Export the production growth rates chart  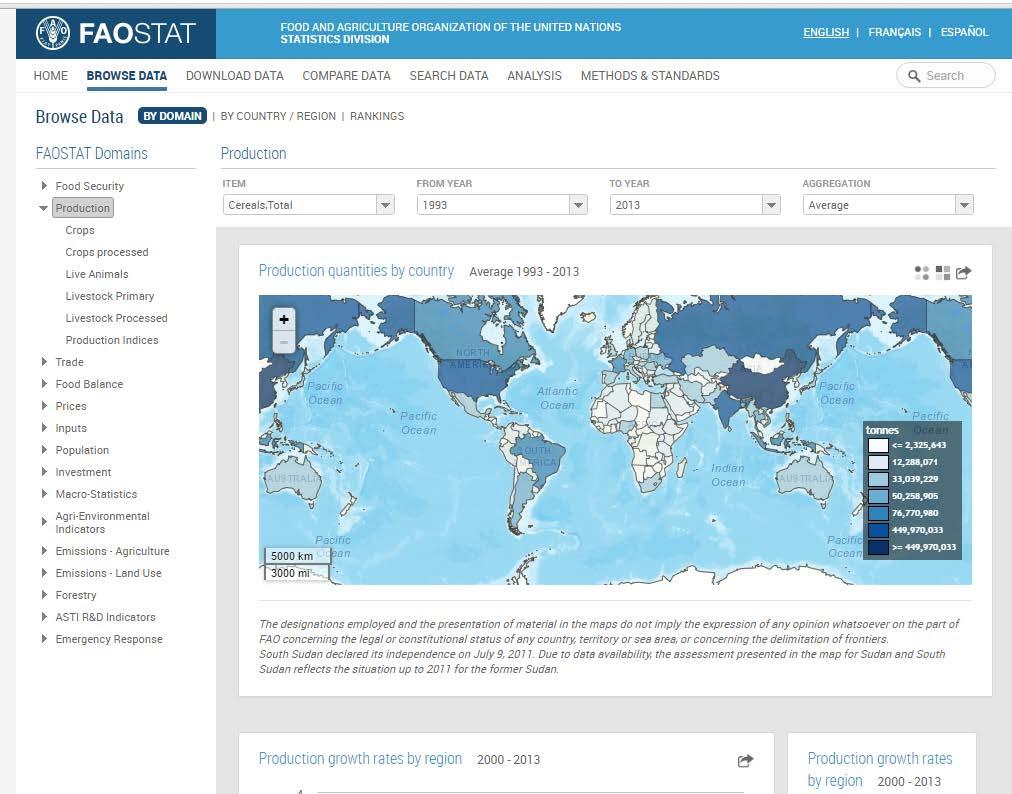coord(745,760)
